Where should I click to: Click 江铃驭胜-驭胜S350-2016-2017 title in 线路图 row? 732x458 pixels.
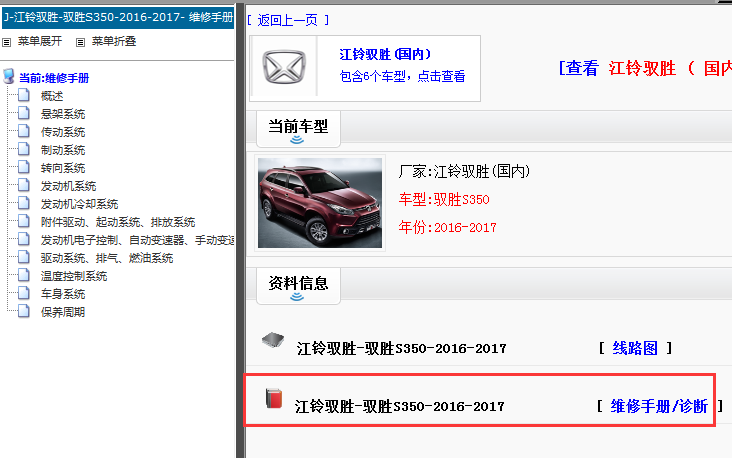[401, 348]
